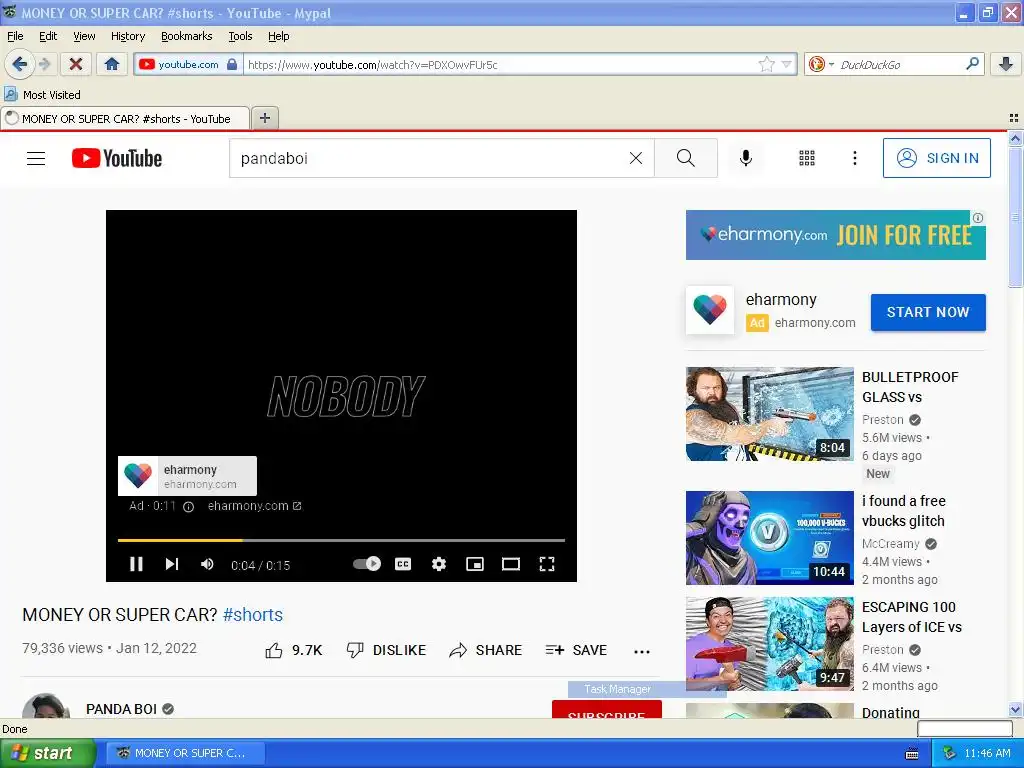Click the DISLIKE thumbs down button
The image size is (1024, 768).
(386, 650)
